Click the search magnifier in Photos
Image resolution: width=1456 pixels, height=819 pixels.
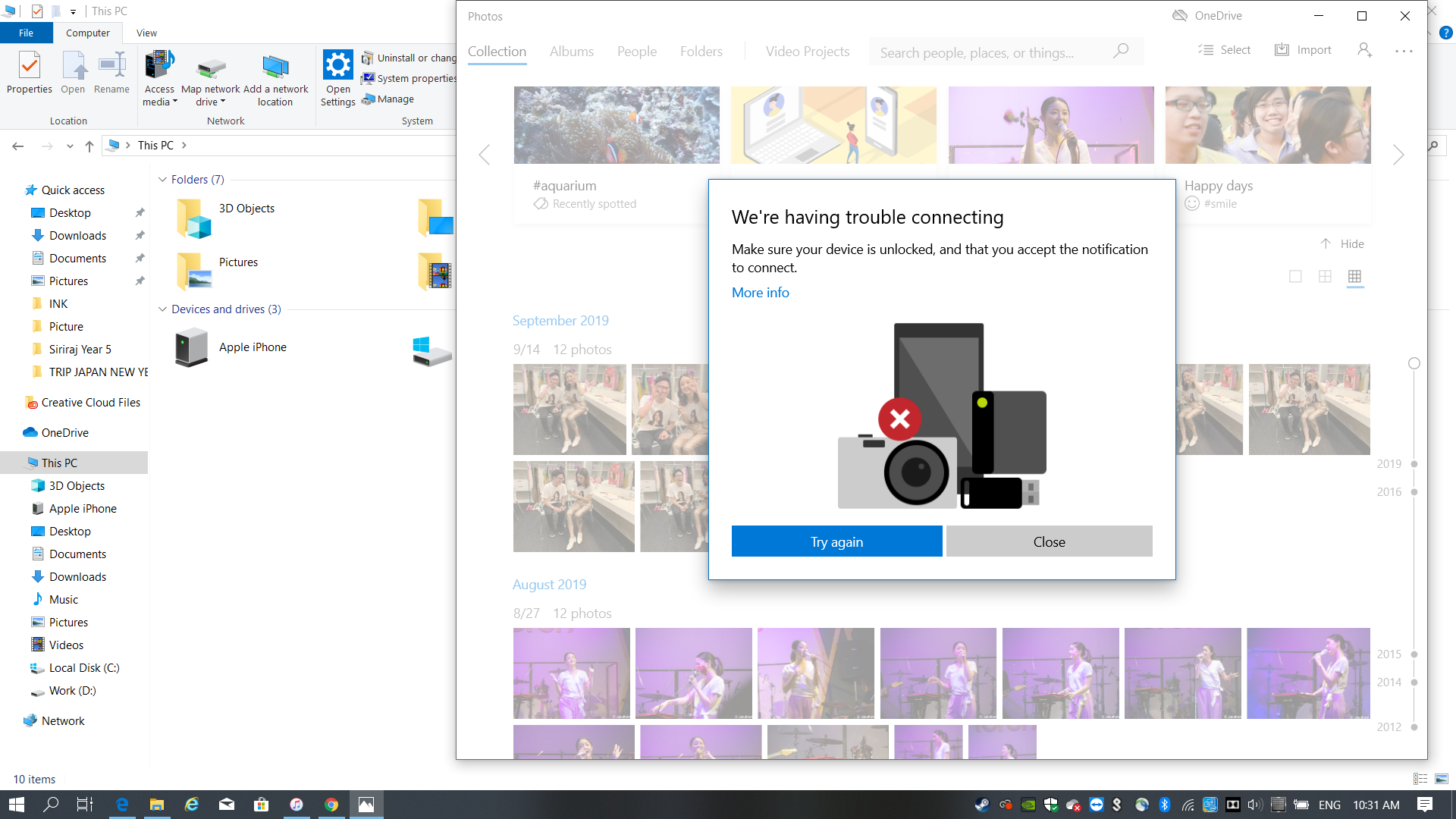click(1121, 52)
